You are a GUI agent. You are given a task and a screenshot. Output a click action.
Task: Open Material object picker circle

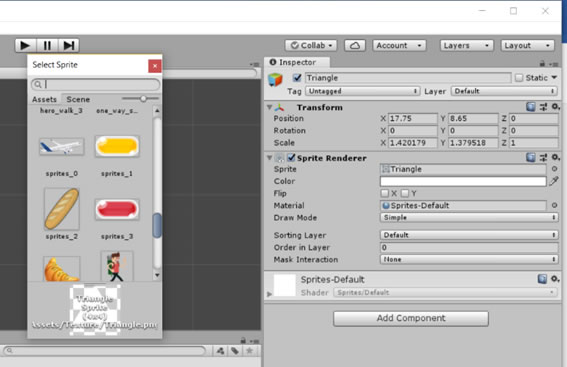[x=554, y=205]
